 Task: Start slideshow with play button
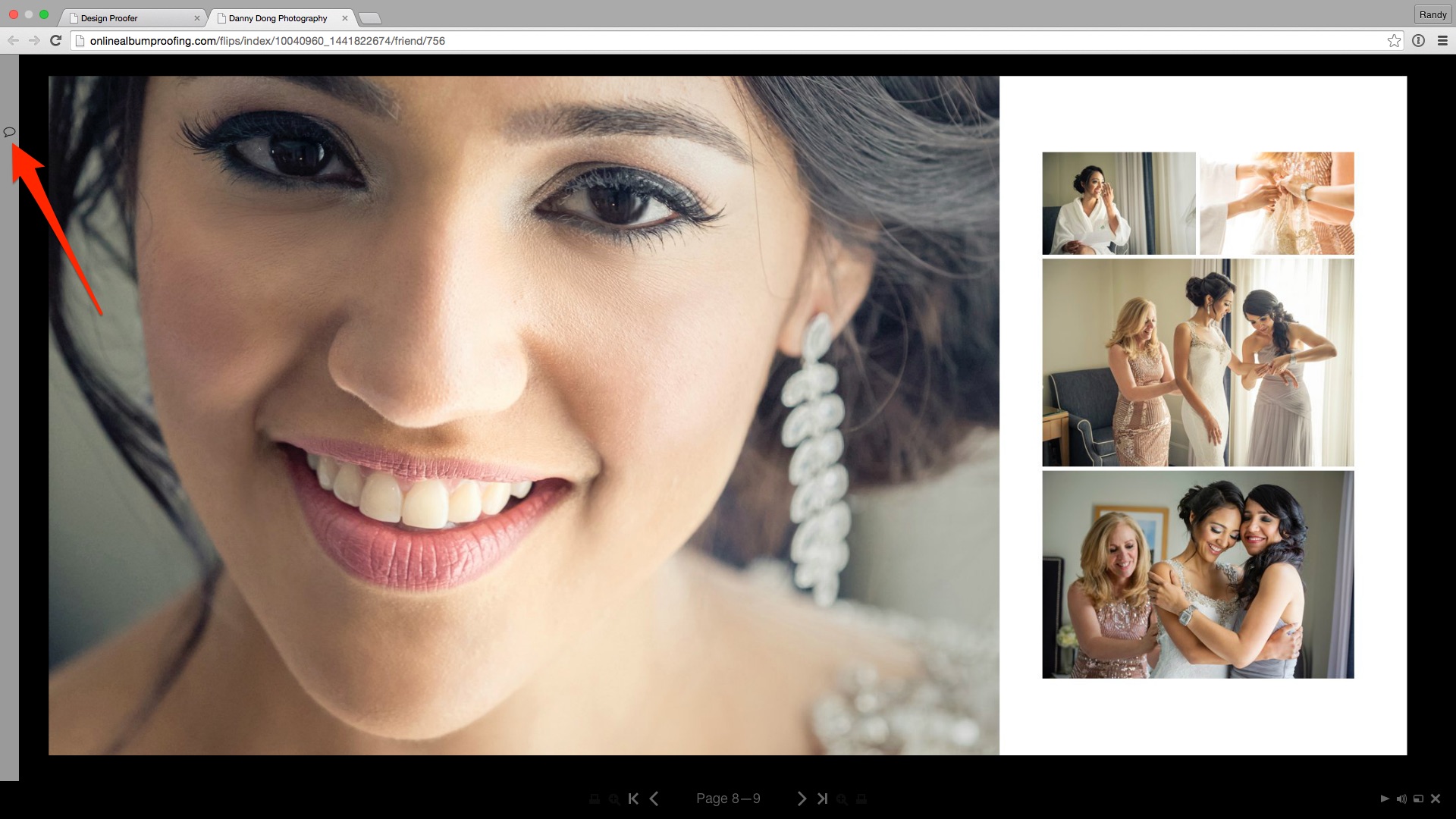tap(1385, 799)
